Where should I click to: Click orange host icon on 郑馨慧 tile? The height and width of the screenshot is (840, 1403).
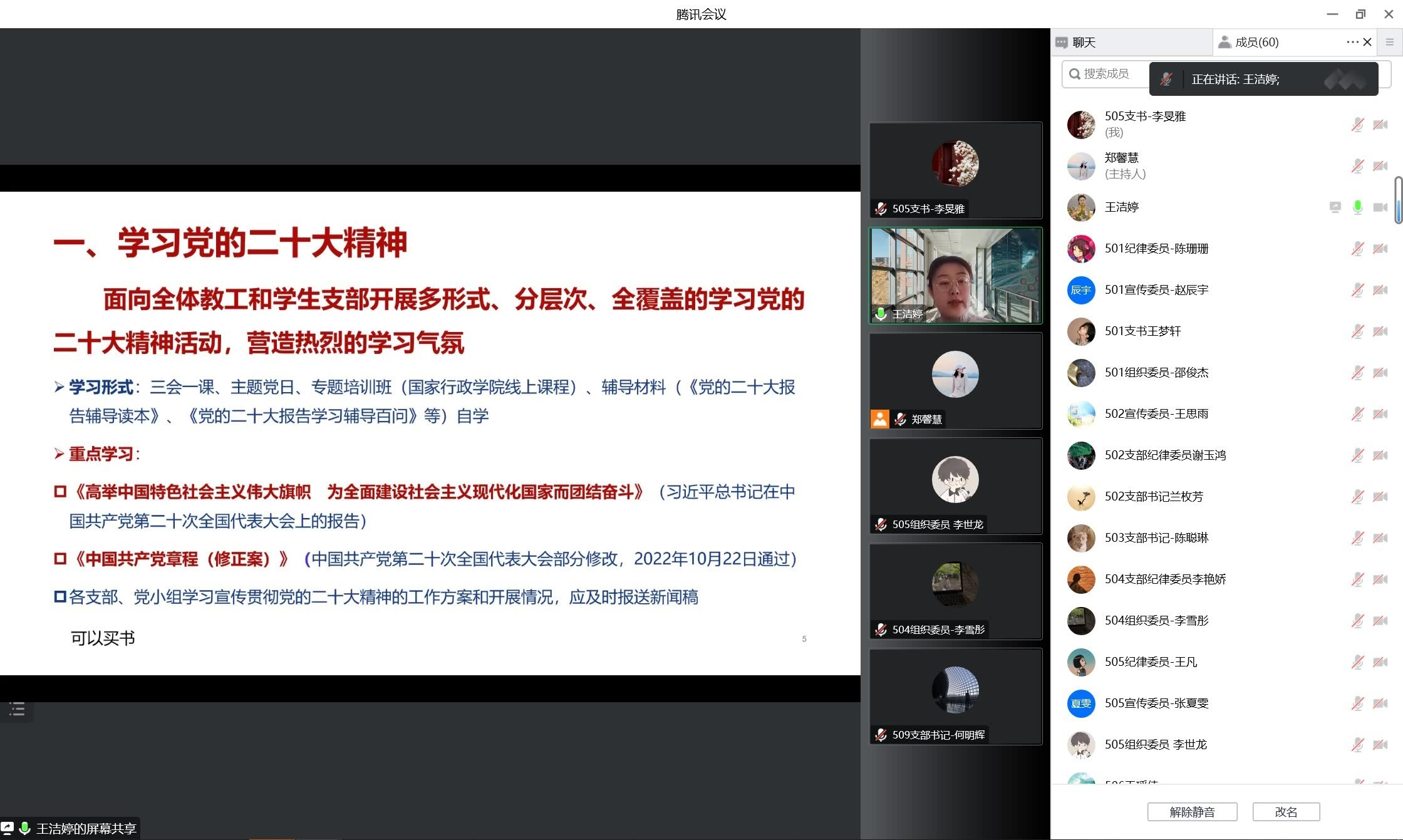point(879,419)
